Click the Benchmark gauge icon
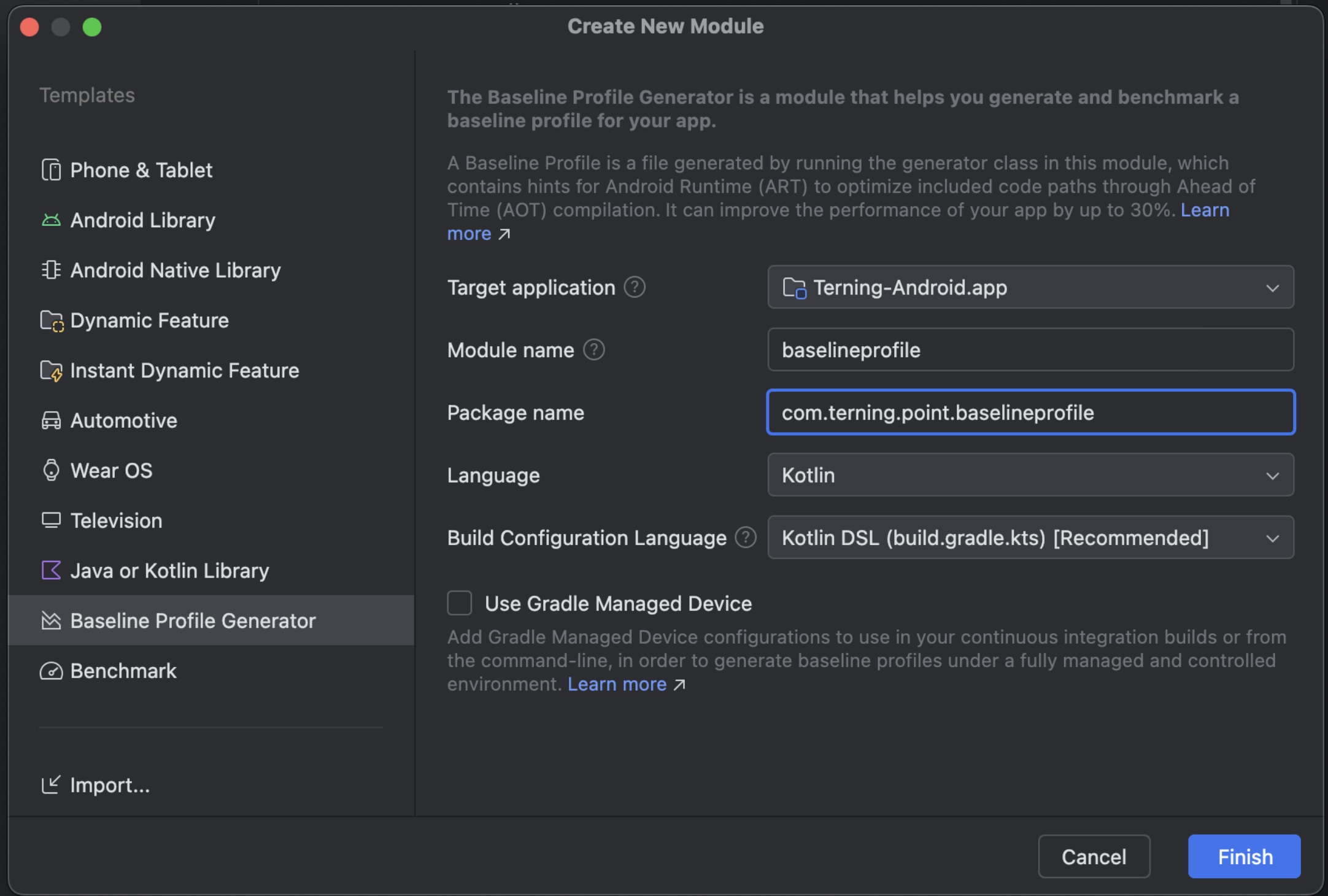 coord(51,671)
